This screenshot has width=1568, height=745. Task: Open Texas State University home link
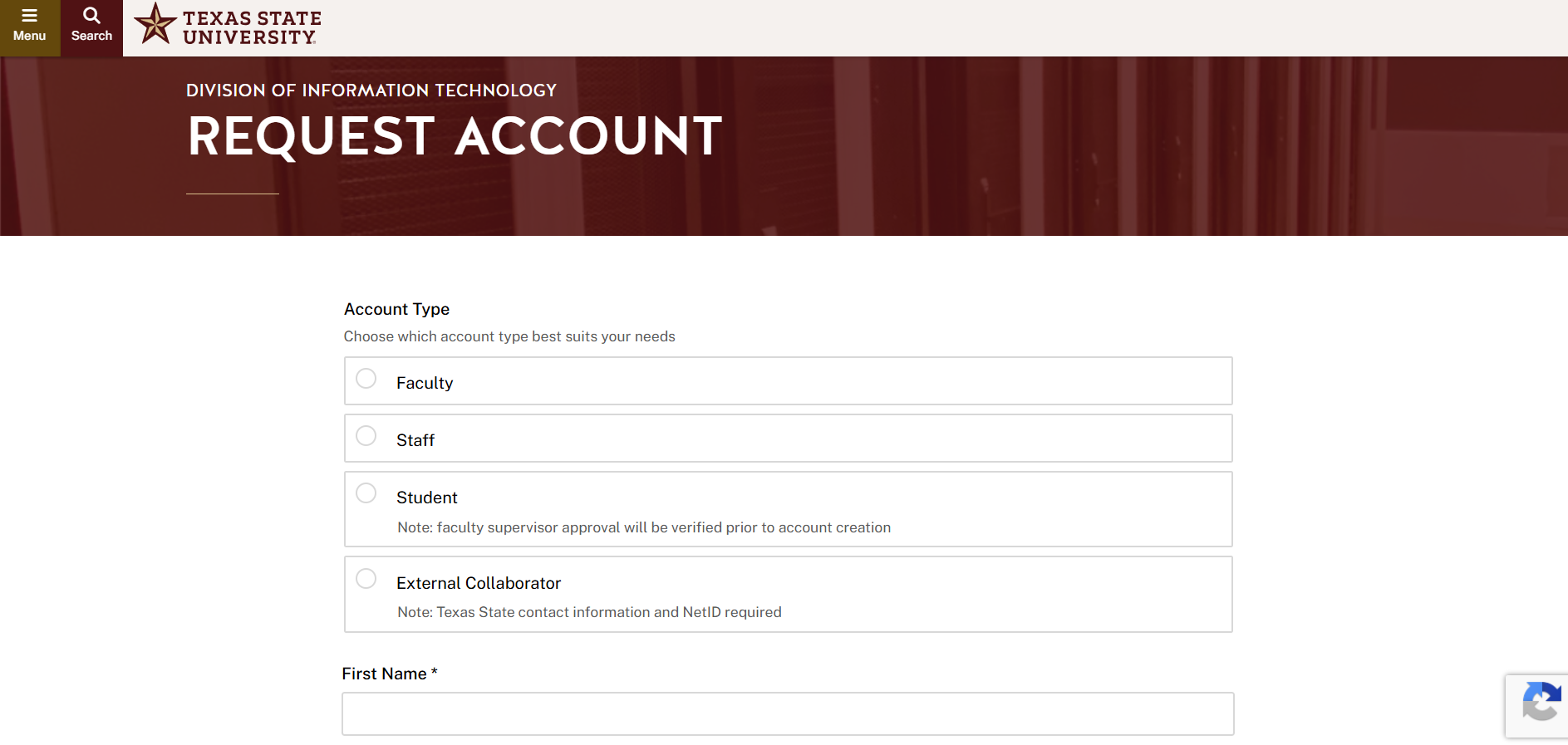coord(252,27)
